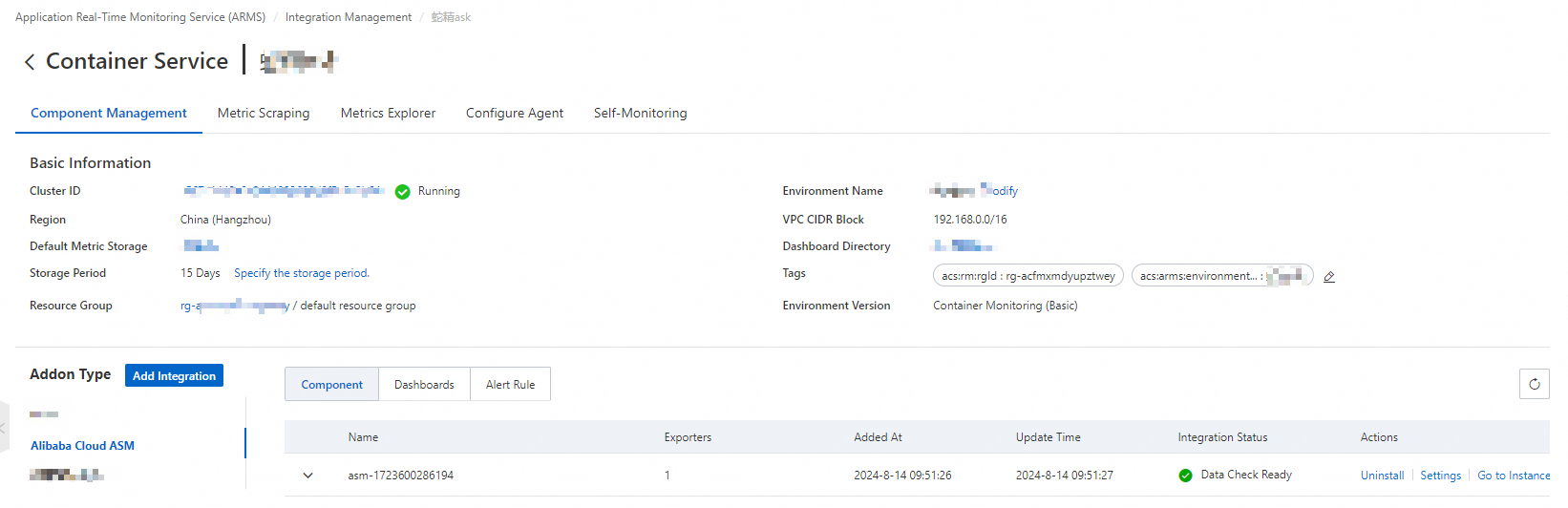Click the edit tags pencil icon
Image resolution: width=1568 pixels, height=508 pixels.
pos(1329,277)
